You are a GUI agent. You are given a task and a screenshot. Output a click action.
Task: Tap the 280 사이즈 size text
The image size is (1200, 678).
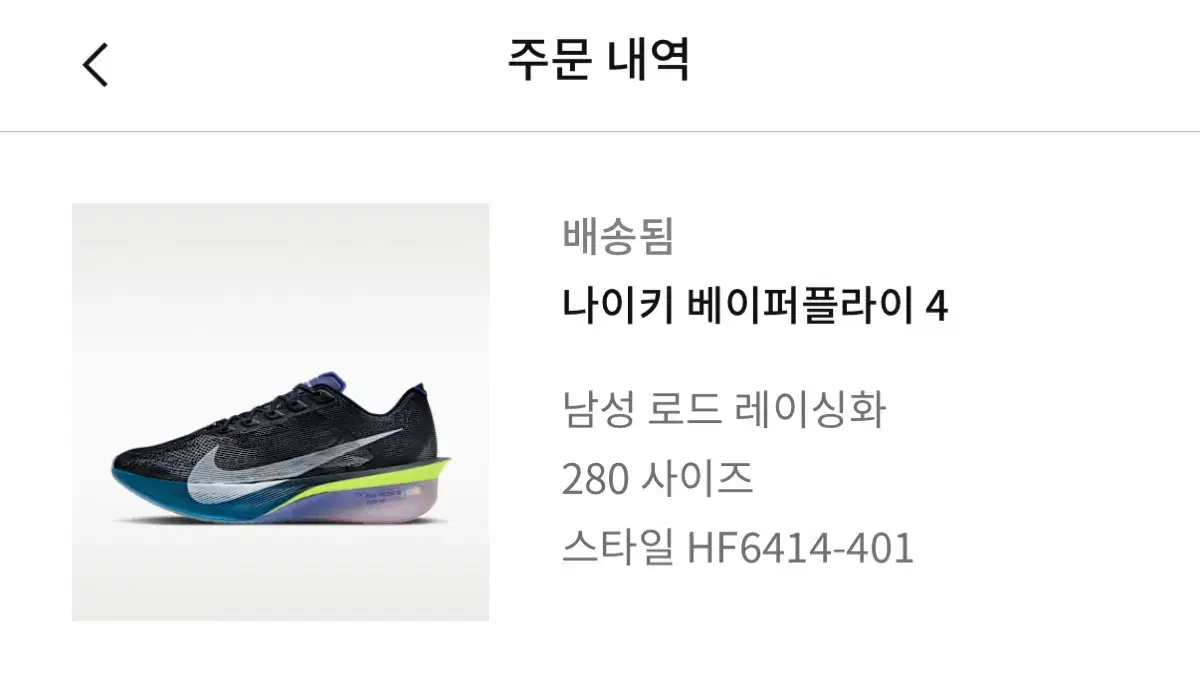pos(657,480)
